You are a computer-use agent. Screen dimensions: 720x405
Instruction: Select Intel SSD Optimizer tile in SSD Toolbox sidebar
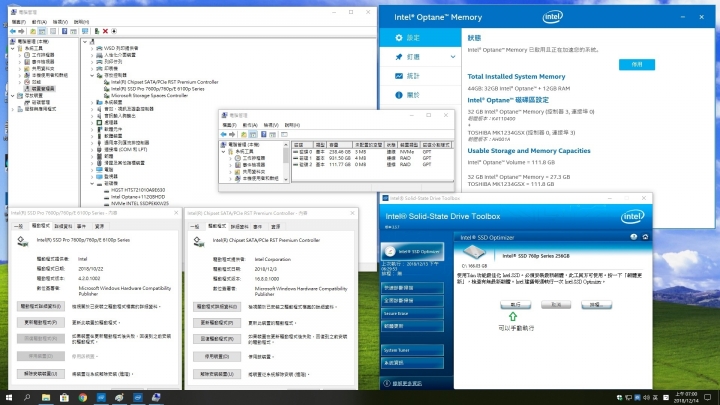point(412,252)
